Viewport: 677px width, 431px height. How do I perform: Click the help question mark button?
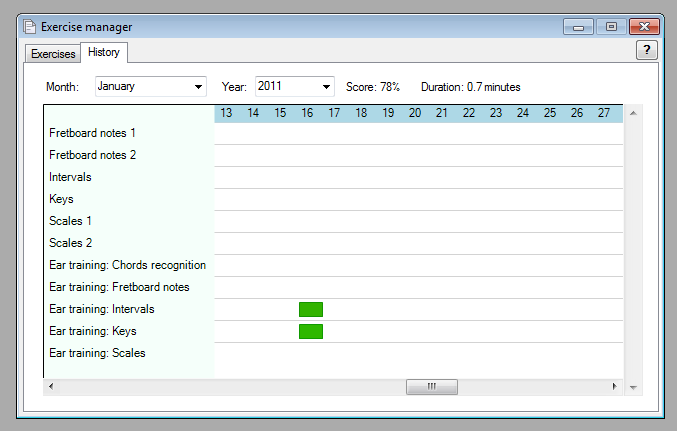click(646, 51)
